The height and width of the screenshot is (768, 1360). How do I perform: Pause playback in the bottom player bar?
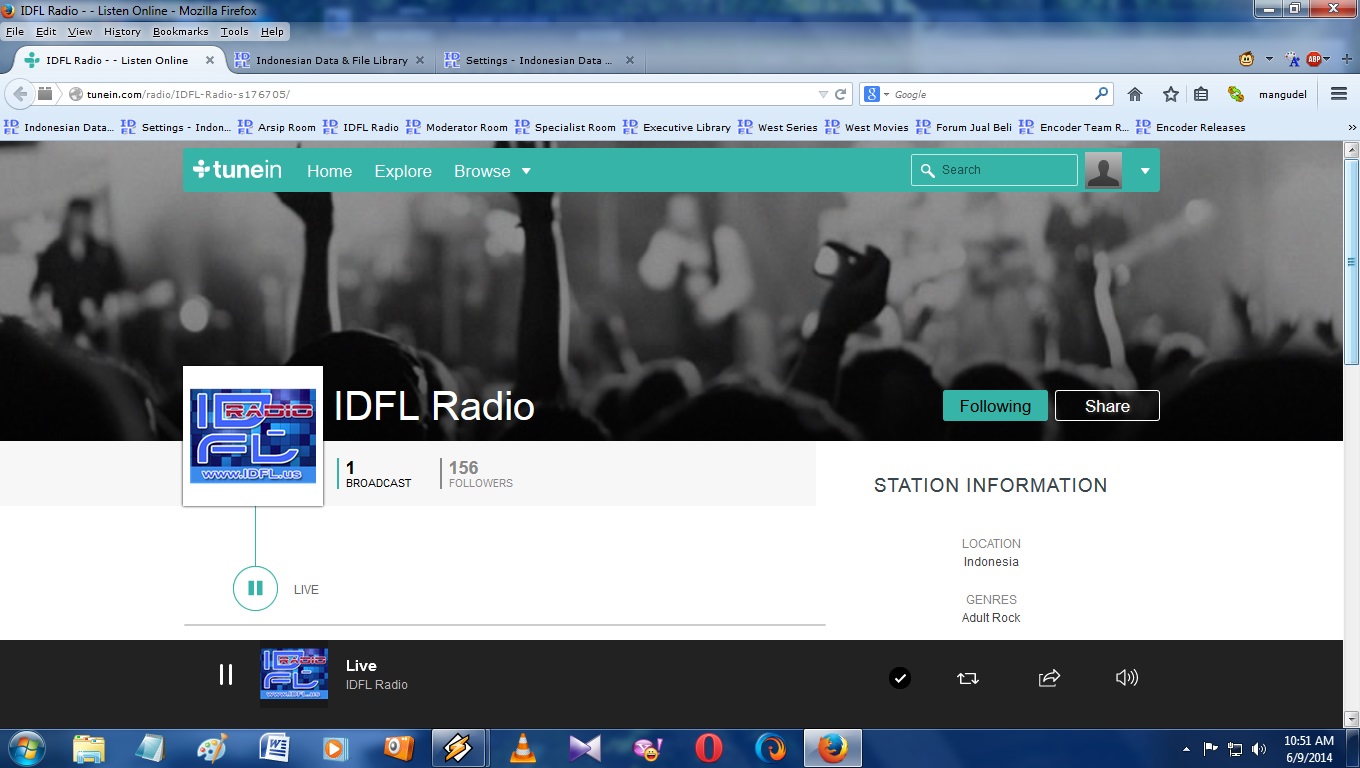pyautogui.click(x=226, y=675)
